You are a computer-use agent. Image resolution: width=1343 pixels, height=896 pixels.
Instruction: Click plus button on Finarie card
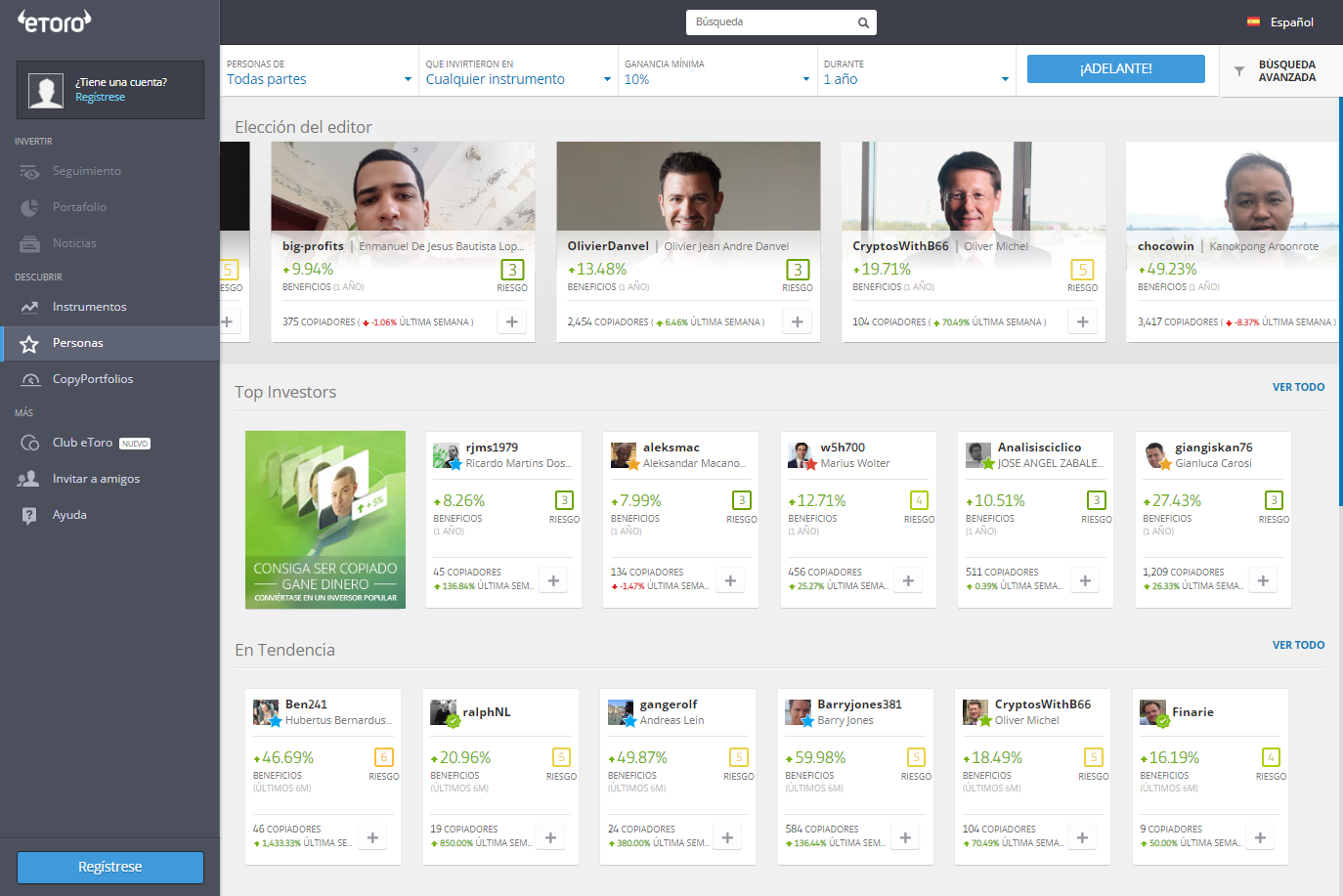coord(1260,837)
